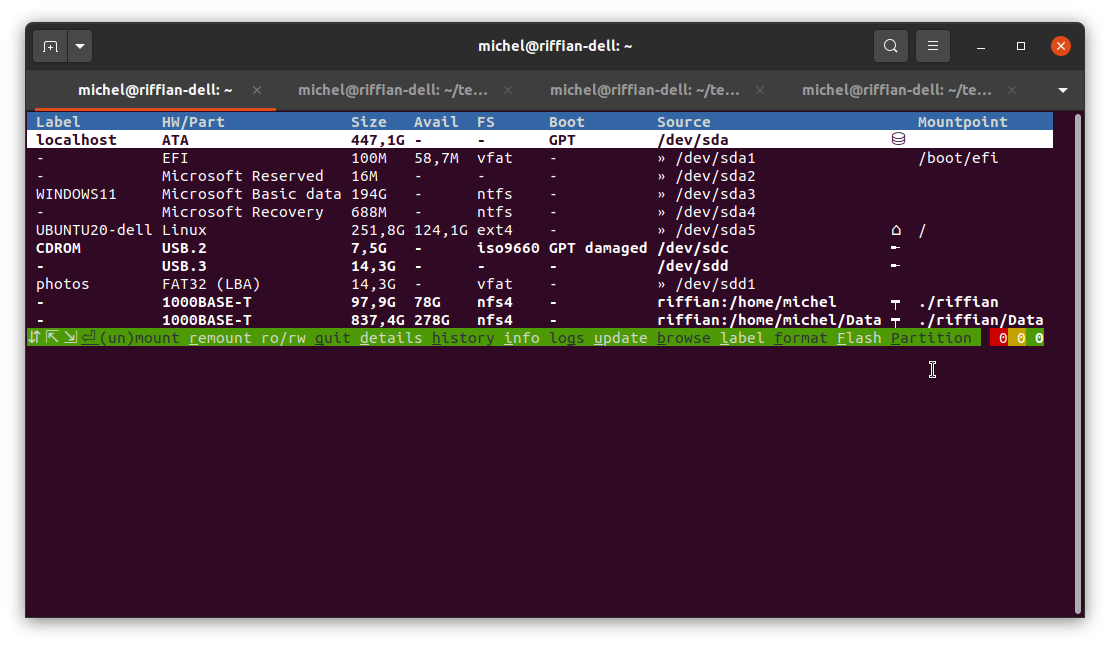This screenshot has width=1110, height=646.
Task: Click the browse command
Action: click(x=684, y=338)
